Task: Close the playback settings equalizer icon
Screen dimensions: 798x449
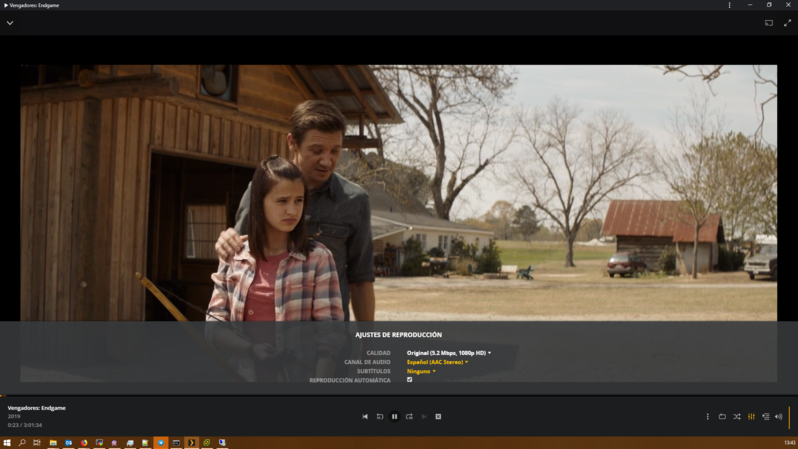Action: [x=751, y=416]
